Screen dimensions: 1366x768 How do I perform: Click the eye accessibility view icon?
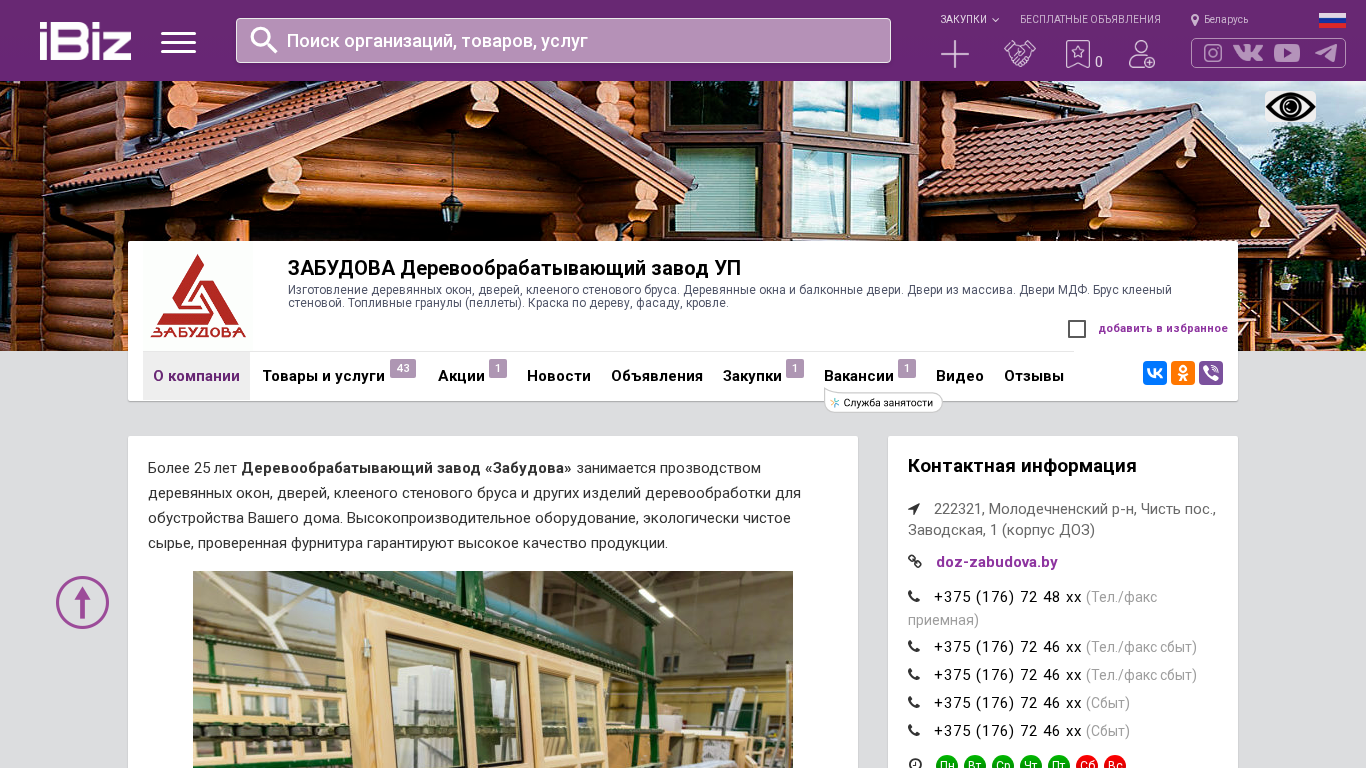coord(1290,107)
